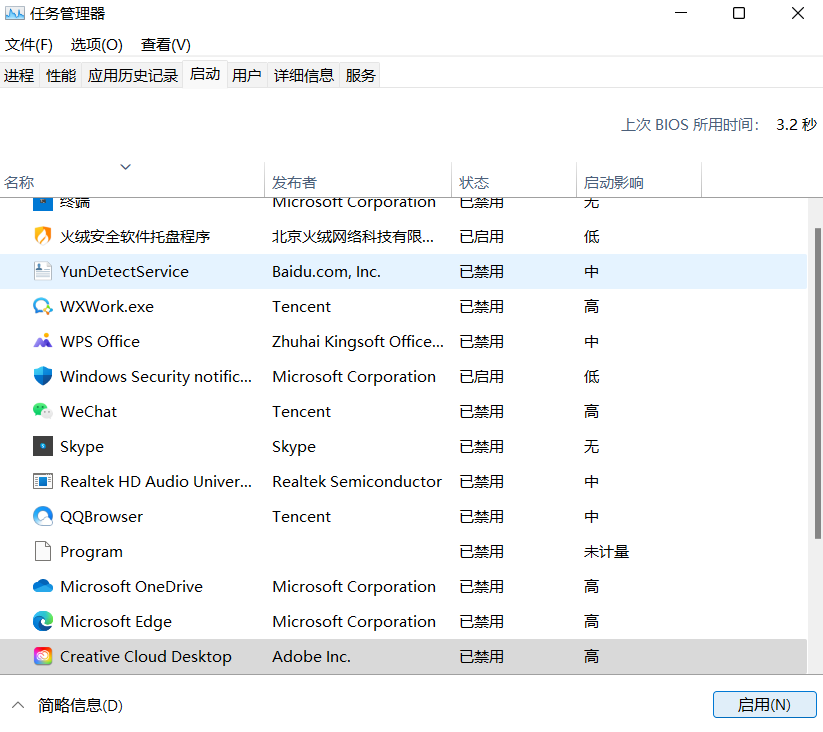Click publisher Realtek Semiconductor

(357, 482)
